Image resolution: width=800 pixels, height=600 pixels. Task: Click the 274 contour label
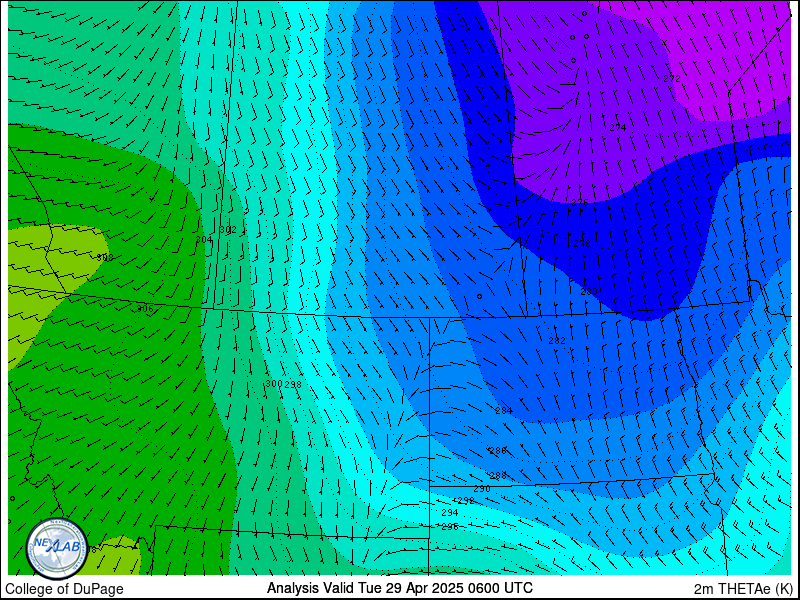[618, 128]
